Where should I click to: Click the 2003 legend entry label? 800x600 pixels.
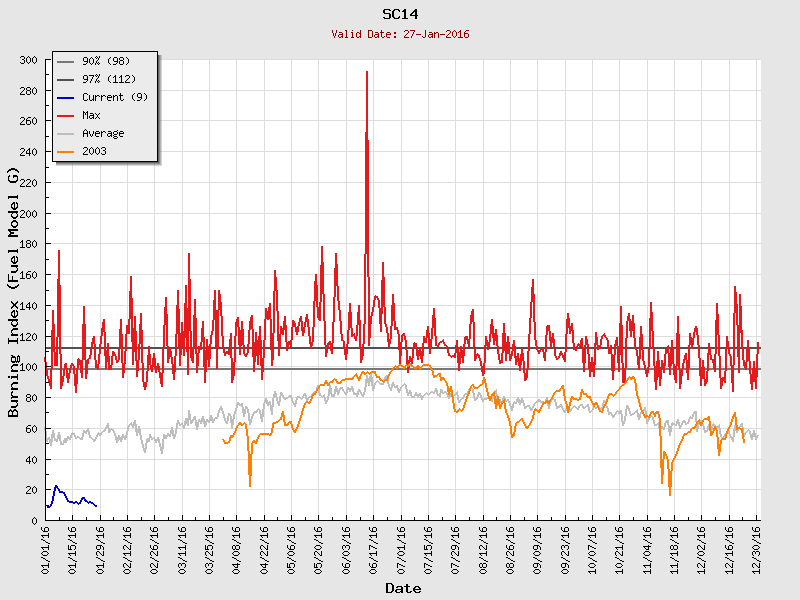point(94,151)
